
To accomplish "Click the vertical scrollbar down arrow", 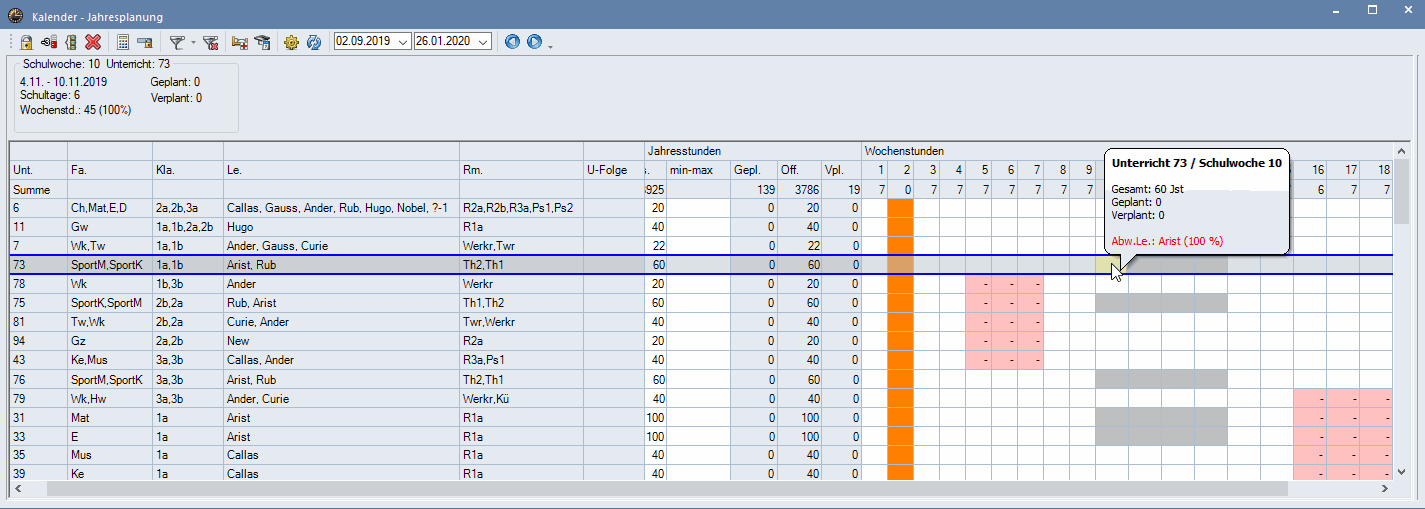I will pos(1402,474).
